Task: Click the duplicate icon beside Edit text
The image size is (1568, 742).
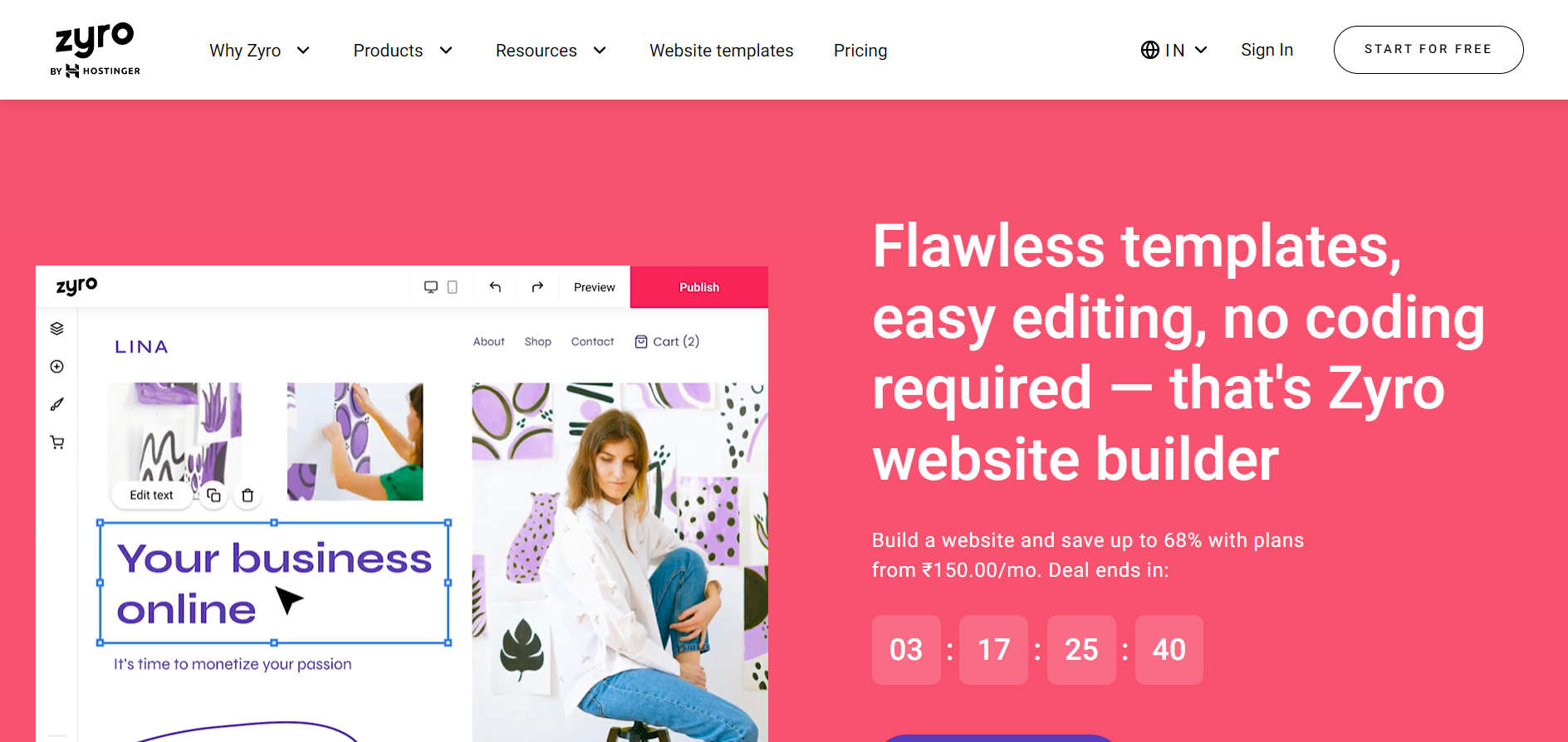Action: 213,495
